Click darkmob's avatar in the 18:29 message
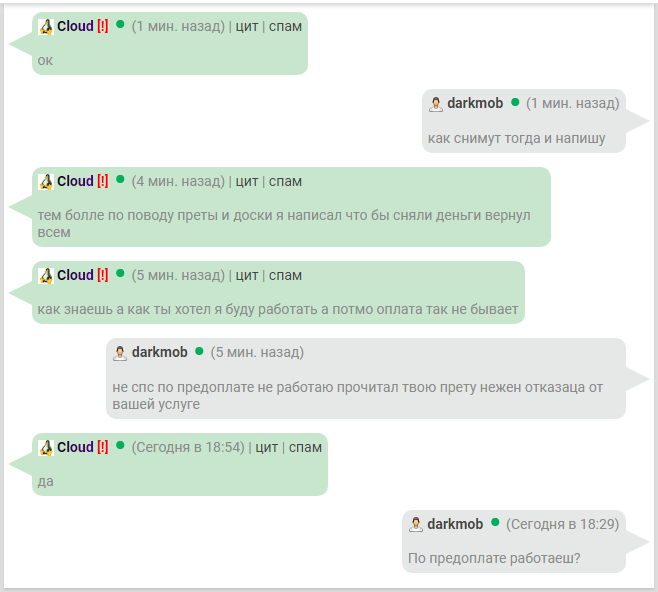 (x=415, y=525)
